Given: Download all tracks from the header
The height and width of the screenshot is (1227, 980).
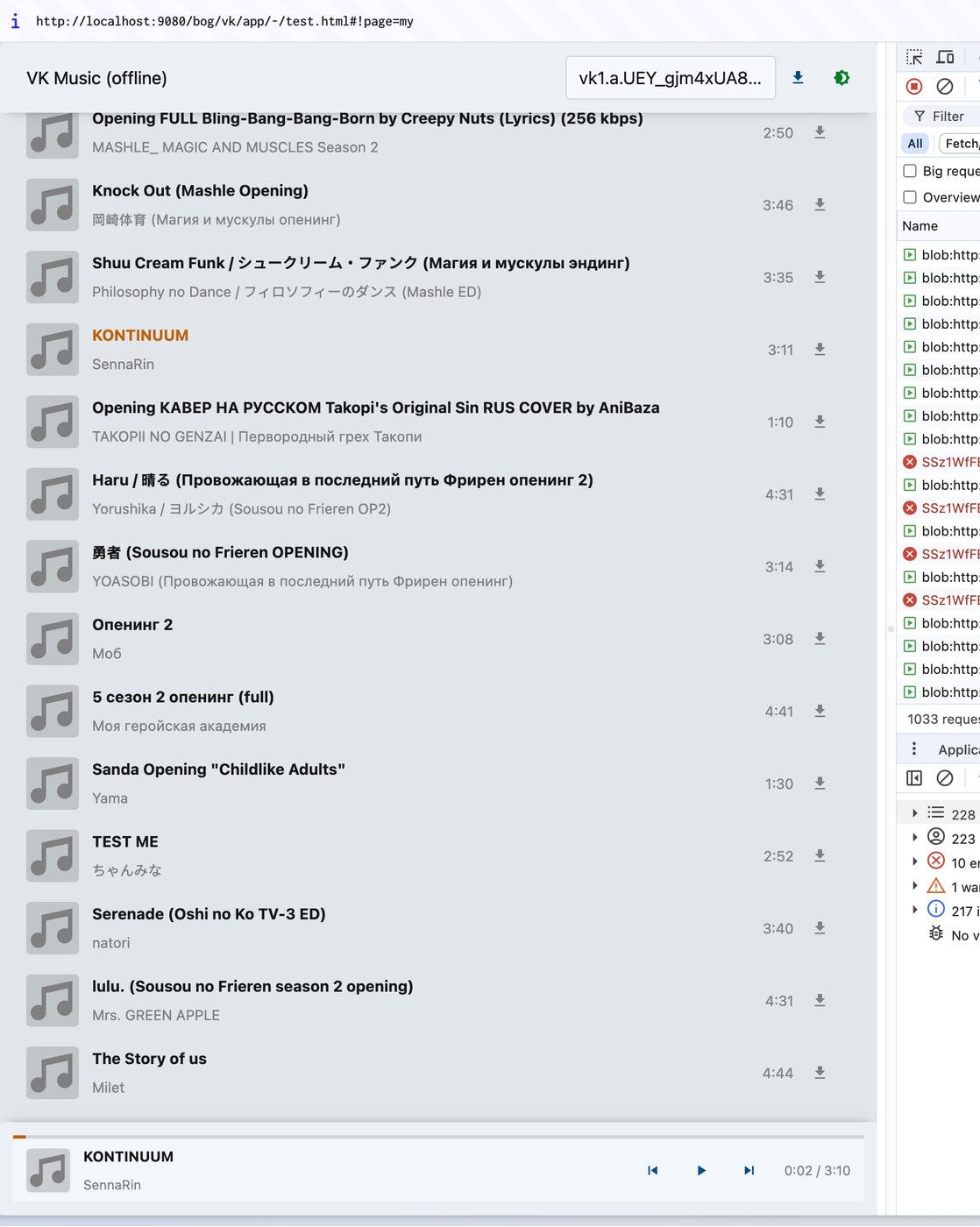Looking at the screenshot, I should (798, 78).
